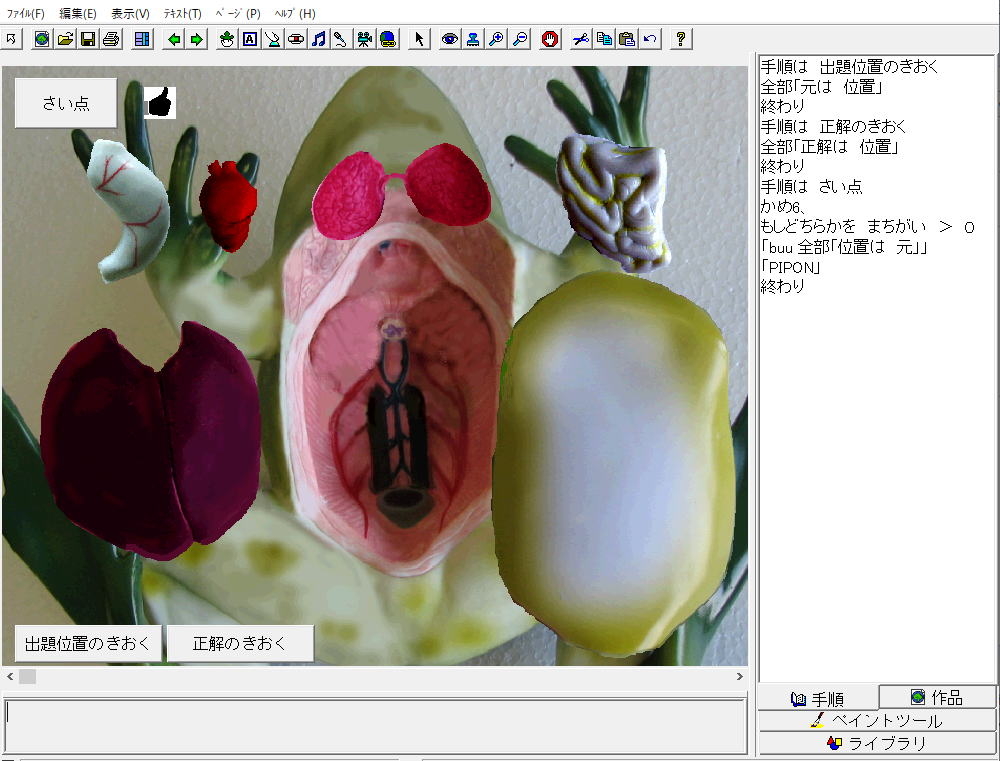Click the save floppy disk icon
The width and height of the screenshot is (1000, 761).
88,39
